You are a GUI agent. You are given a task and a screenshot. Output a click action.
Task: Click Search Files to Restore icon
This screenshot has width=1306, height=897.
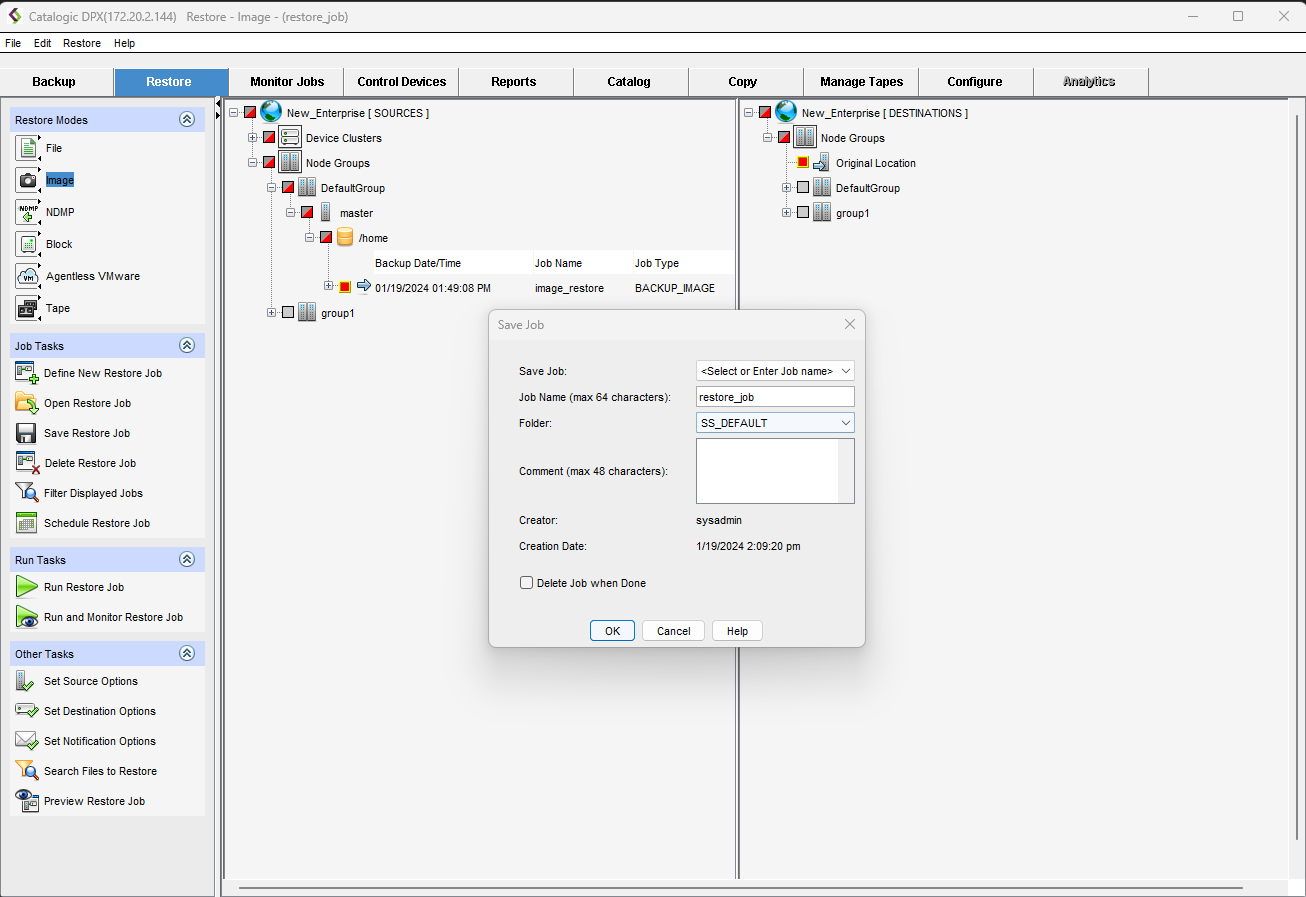27,771
